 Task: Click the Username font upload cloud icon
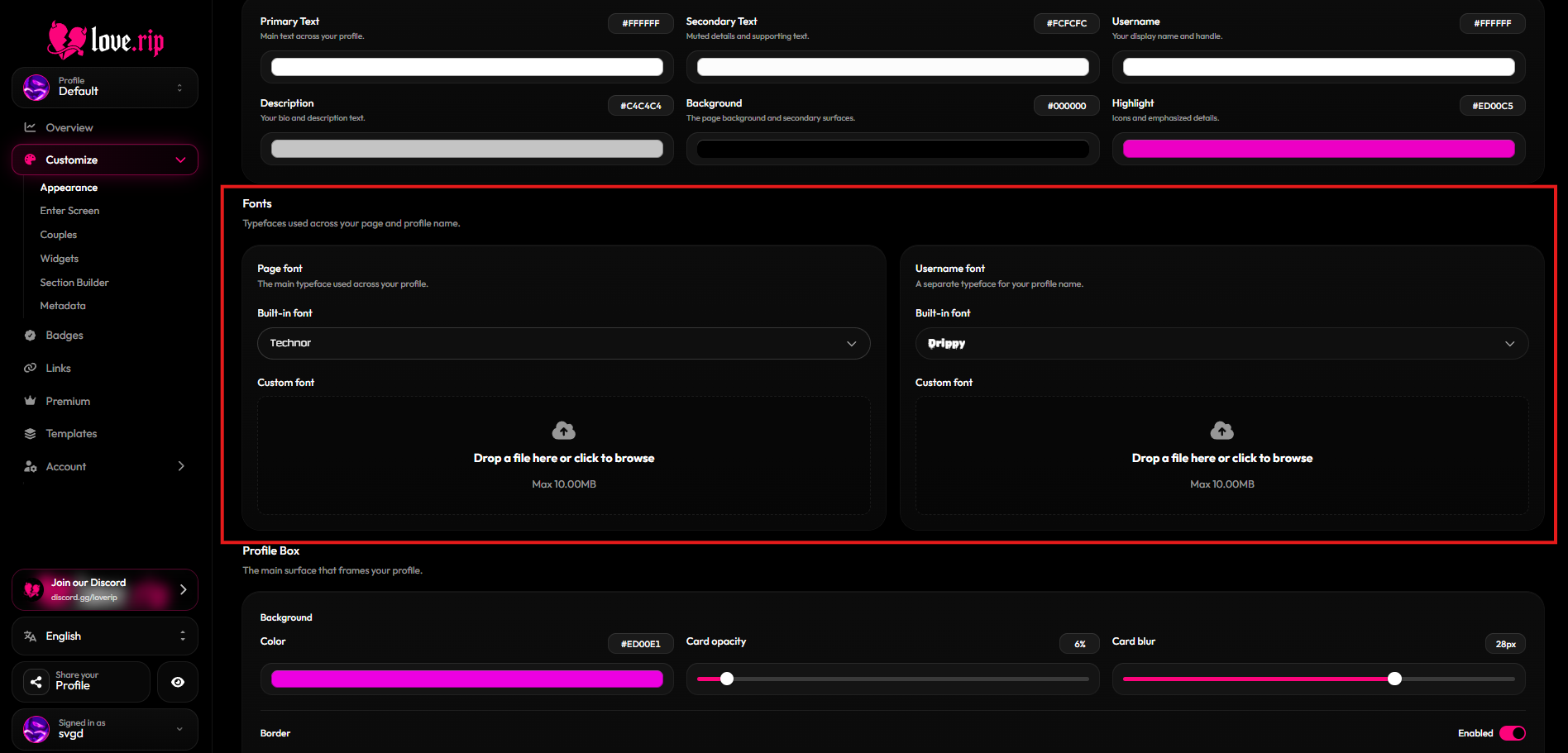point(1222,431)
